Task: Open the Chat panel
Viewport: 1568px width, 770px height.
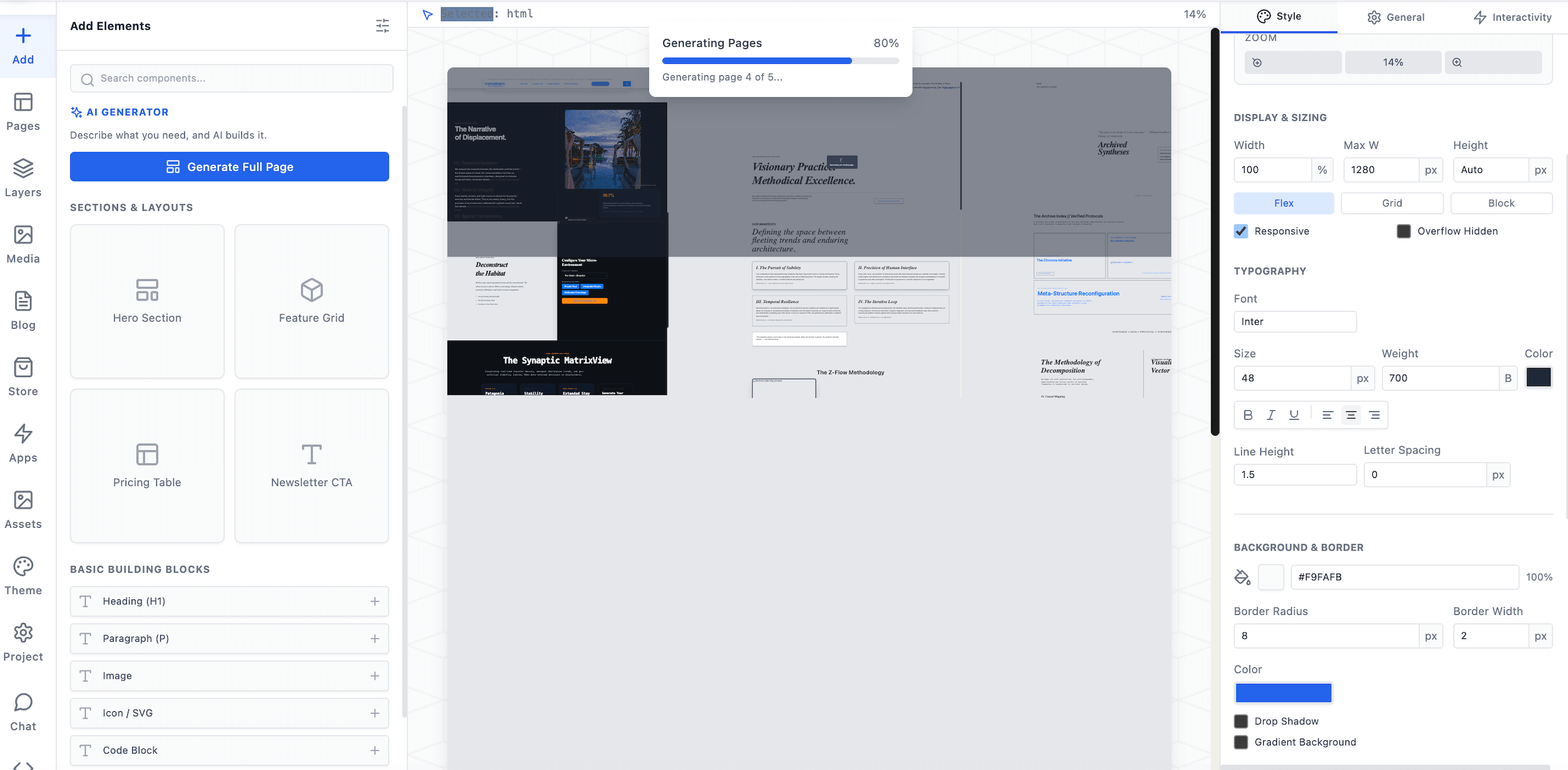Action: pyautogui.click(x=23, y=712)
